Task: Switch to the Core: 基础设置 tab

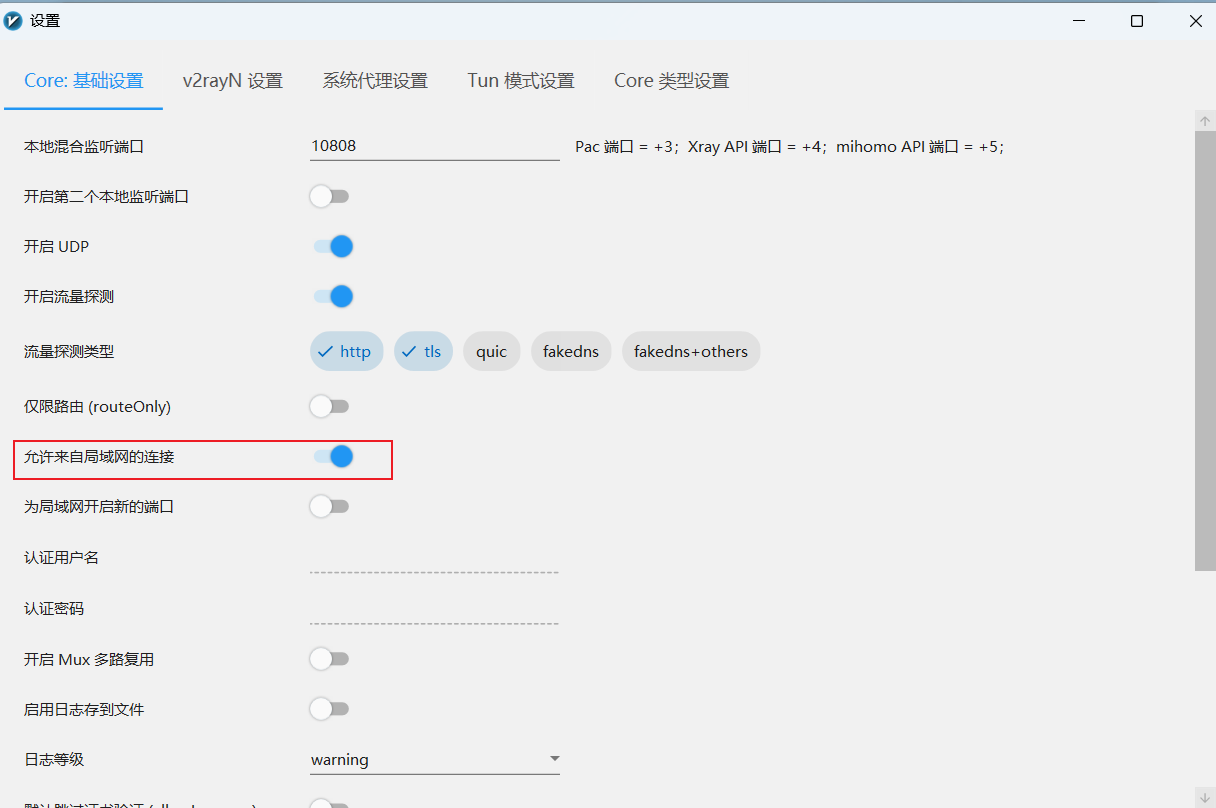Action: pyautogui.click(x=84, y=81)
